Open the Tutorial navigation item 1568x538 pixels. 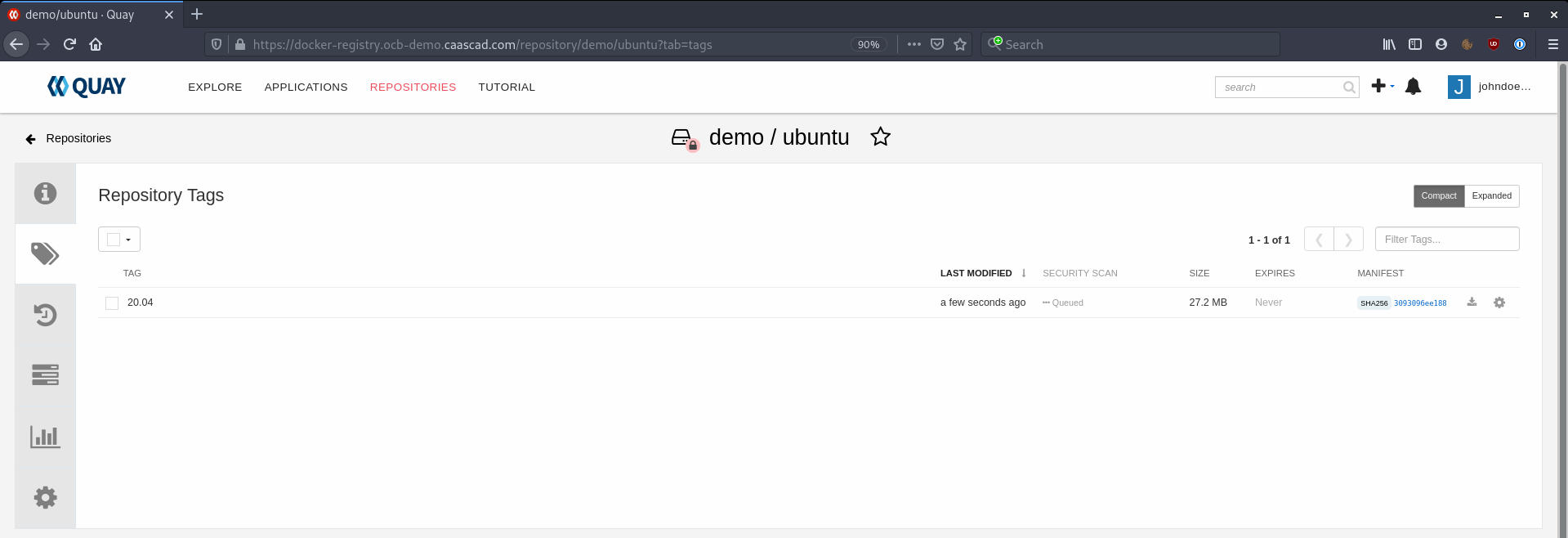(507, 87)
